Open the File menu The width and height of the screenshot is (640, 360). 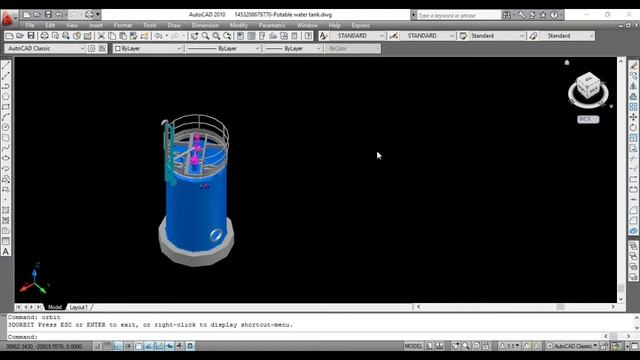point(30,25)
